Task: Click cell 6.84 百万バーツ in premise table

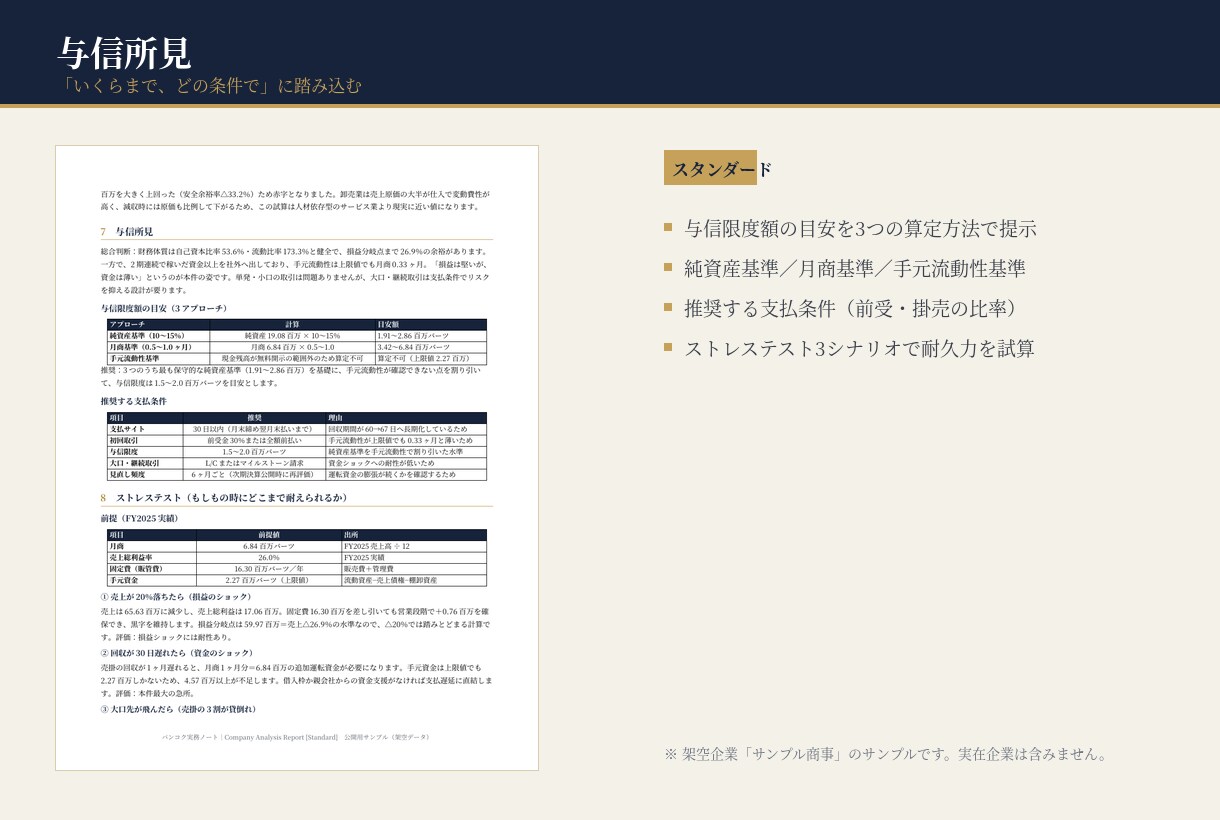Action: tap(269, 546)
